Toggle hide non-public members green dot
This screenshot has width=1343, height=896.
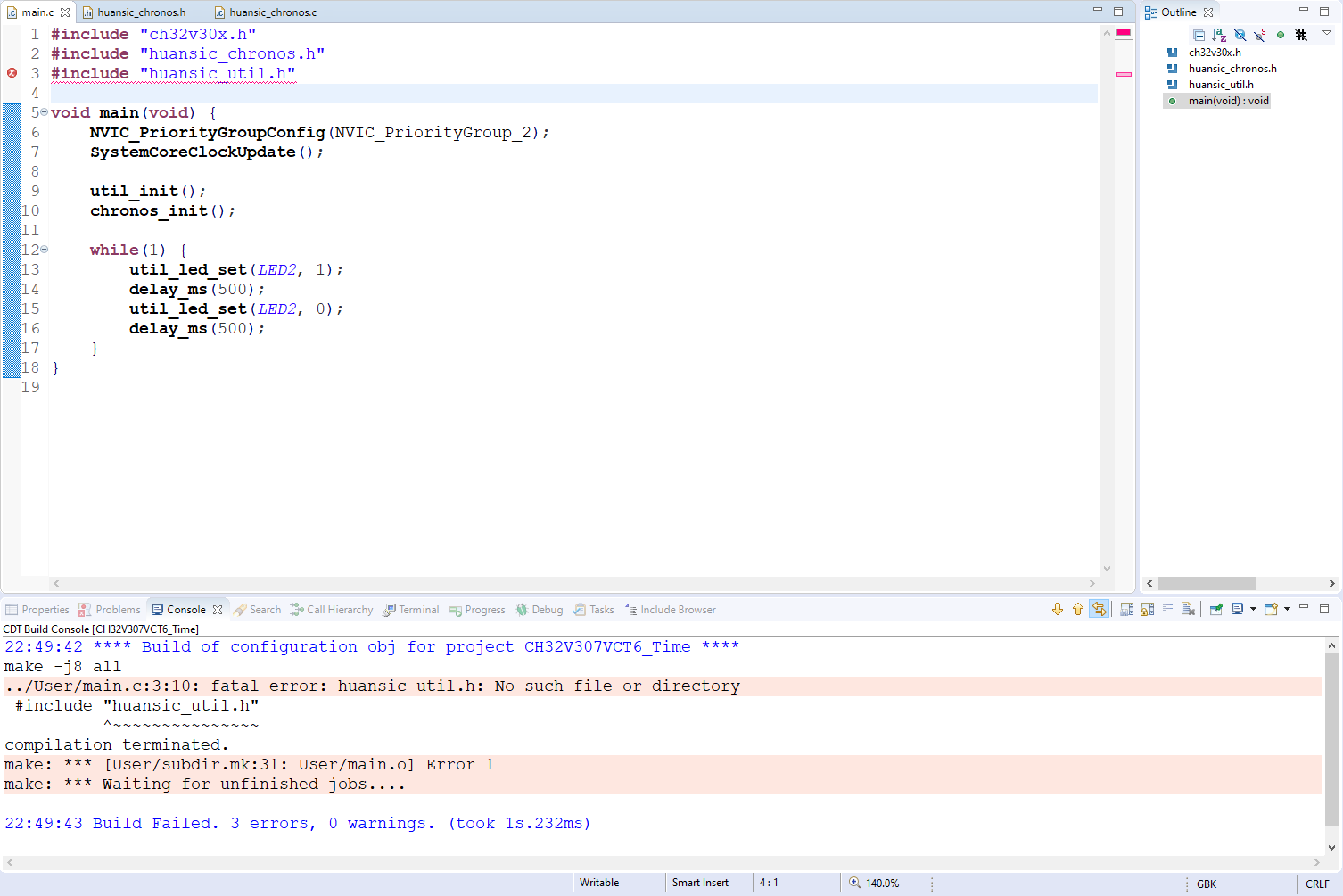tap(1281, 35)
